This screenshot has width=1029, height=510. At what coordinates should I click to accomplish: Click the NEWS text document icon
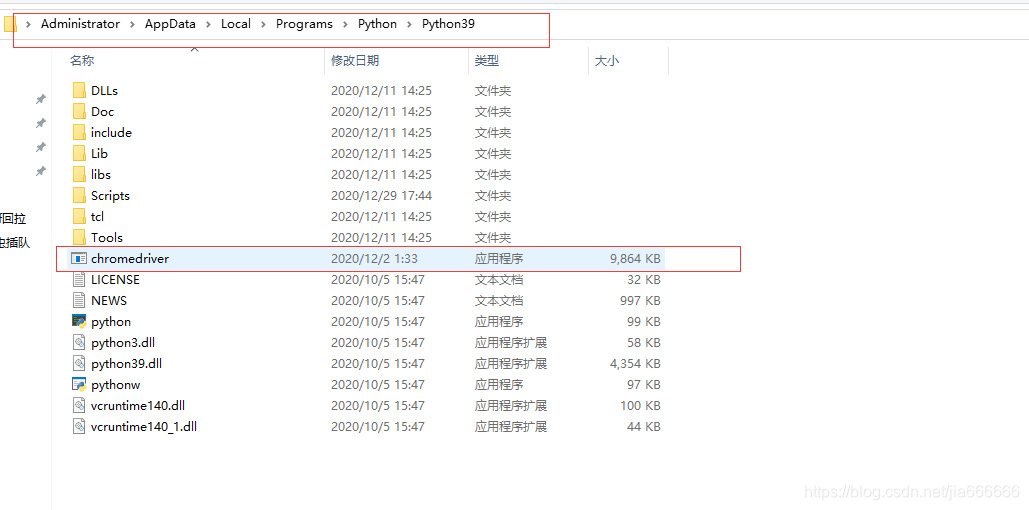(x=79, y=301)
